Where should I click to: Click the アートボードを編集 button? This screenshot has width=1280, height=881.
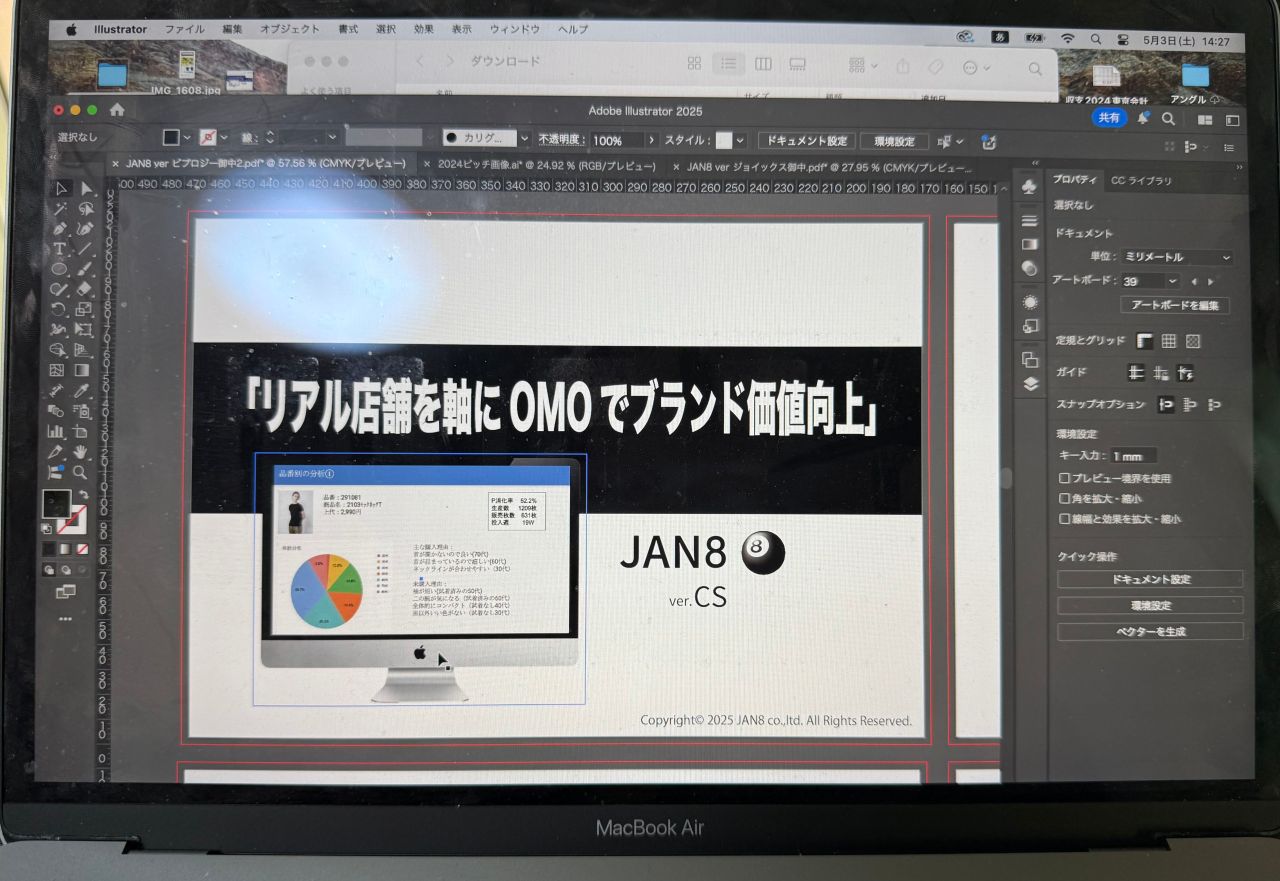(1174, 305)
